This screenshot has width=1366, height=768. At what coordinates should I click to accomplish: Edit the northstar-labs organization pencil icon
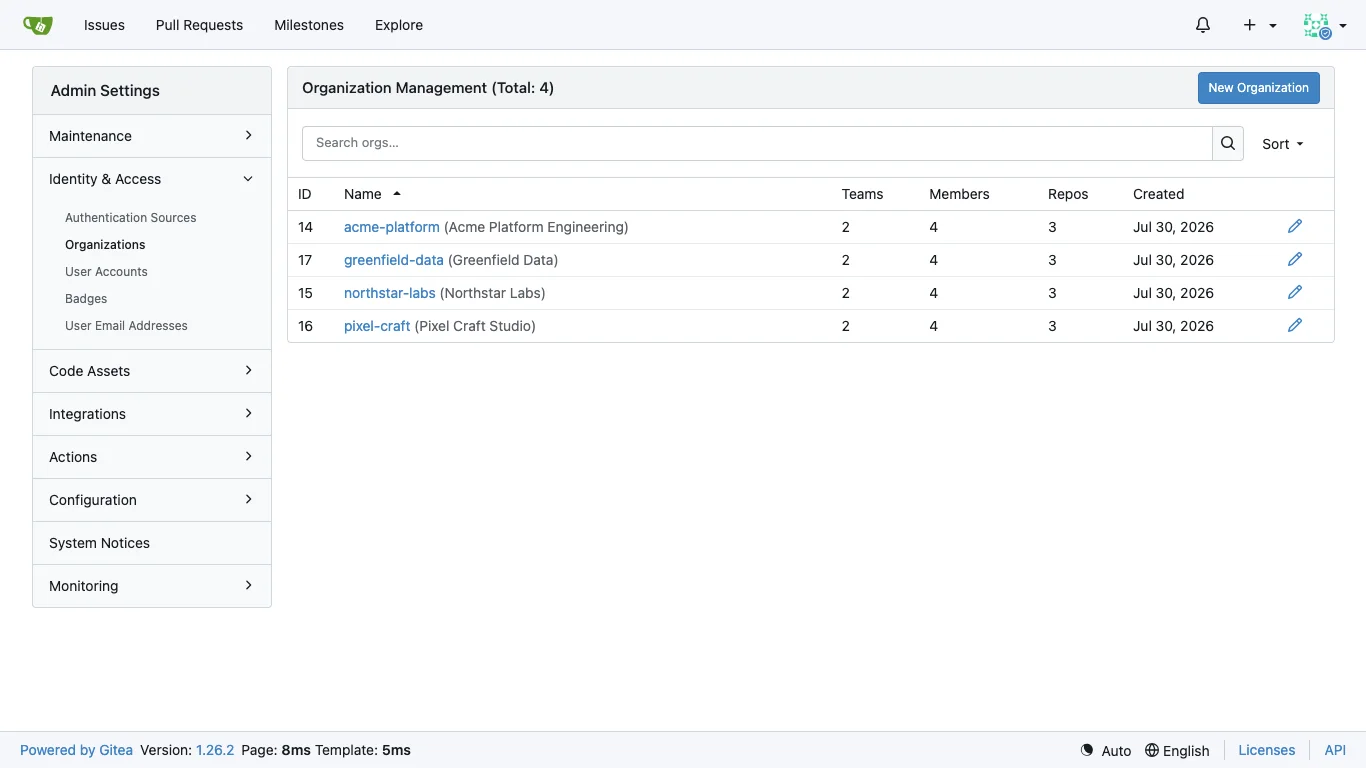[x=1295, y=293]
